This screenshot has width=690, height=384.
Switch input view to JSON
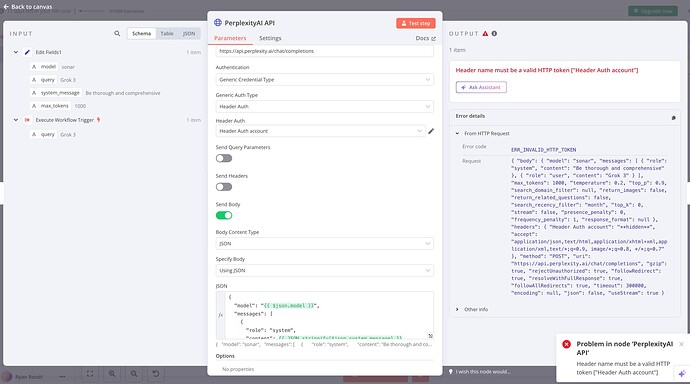(x=189, y=33)
